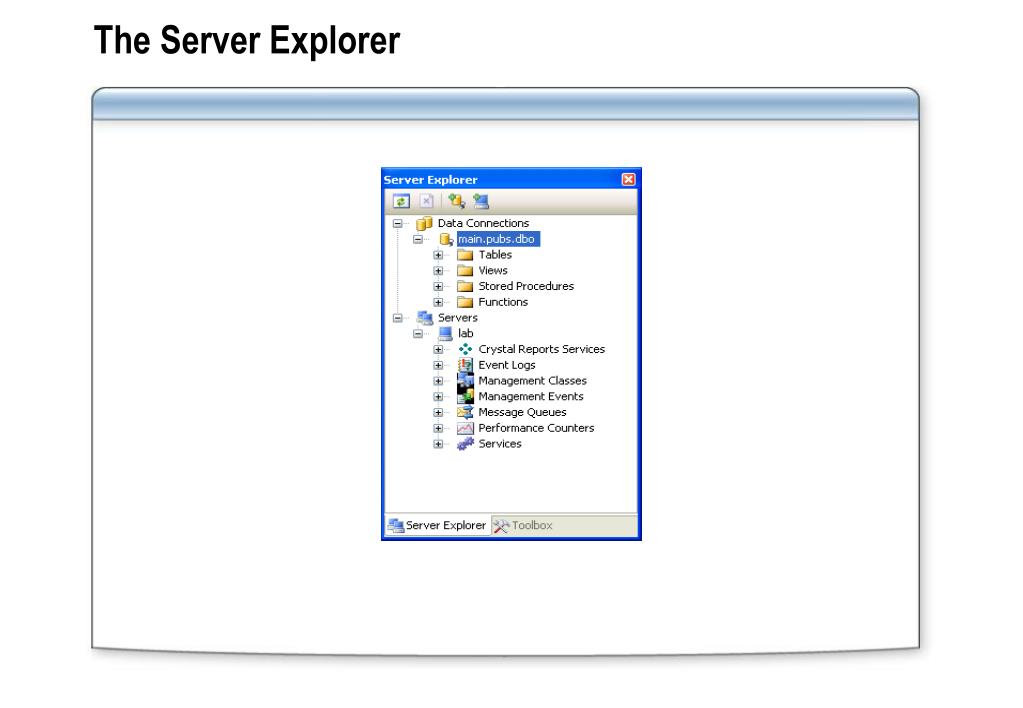Click the Message Queues icon
Viewport: 1023px width, 708px height.
click(x=465, y=412)
